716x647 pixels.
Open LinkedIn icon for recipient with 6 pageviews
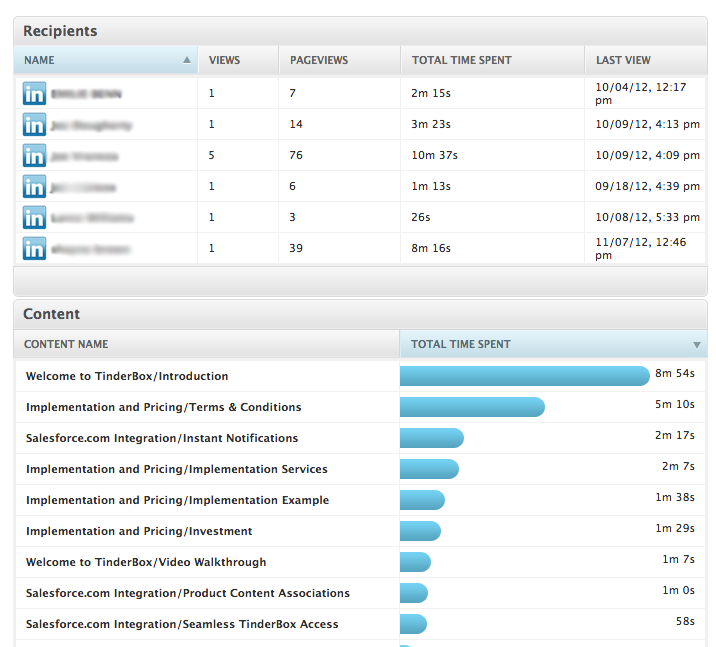click(34, 187)
